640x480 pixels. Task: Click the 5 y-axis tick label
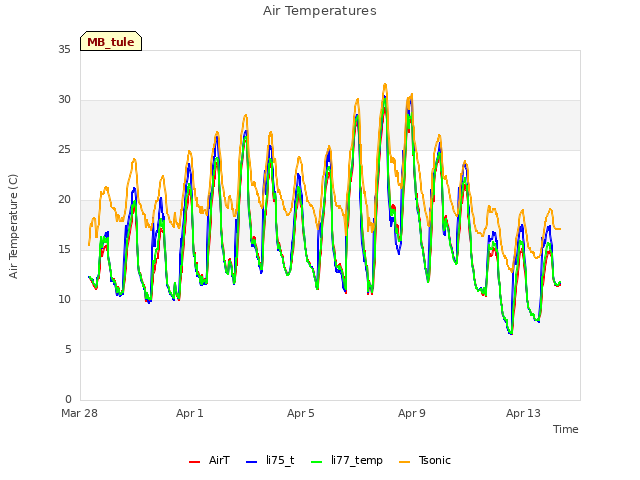(68, 349)
